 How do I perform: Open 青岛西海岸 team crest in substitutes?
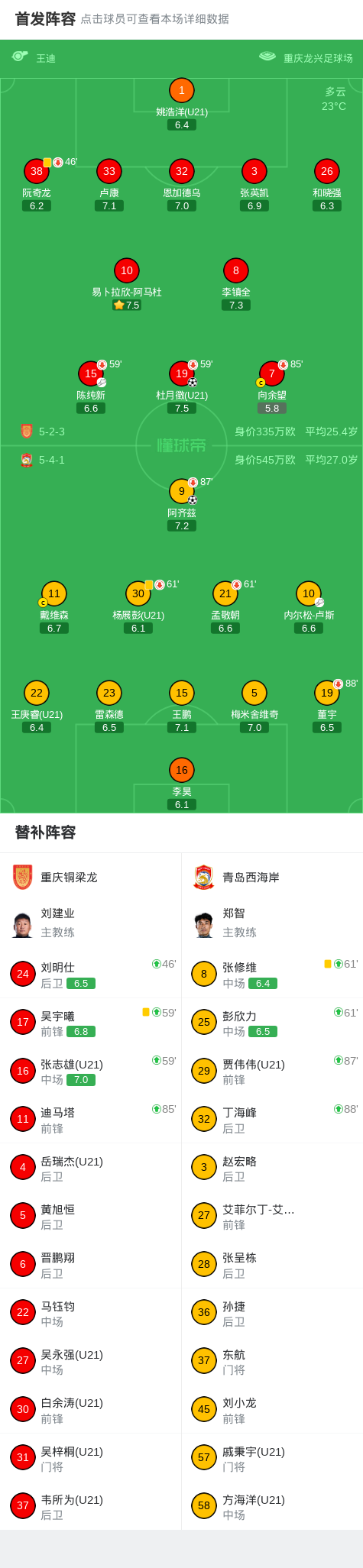(x=204, y=877)
